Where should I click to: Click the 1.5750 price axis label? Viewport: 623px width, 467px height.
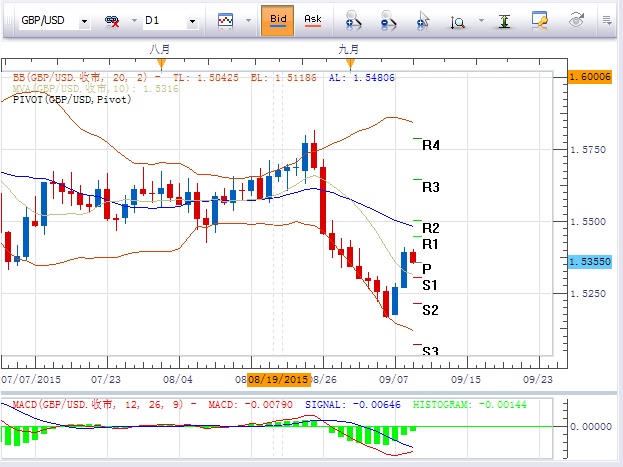[x=588, y=150]
